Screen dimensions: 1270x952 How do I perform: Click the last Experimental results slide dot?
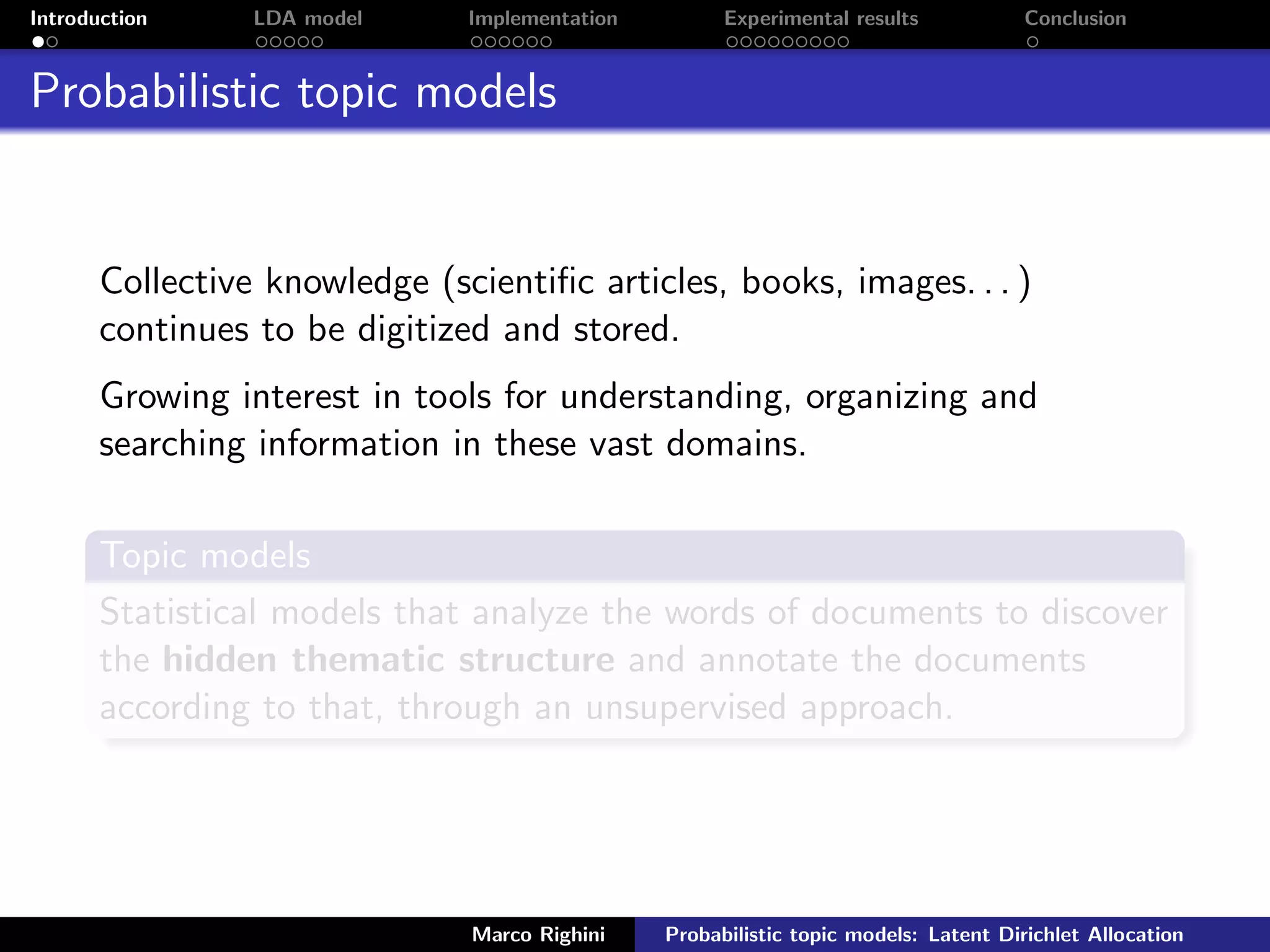point(843,42)
